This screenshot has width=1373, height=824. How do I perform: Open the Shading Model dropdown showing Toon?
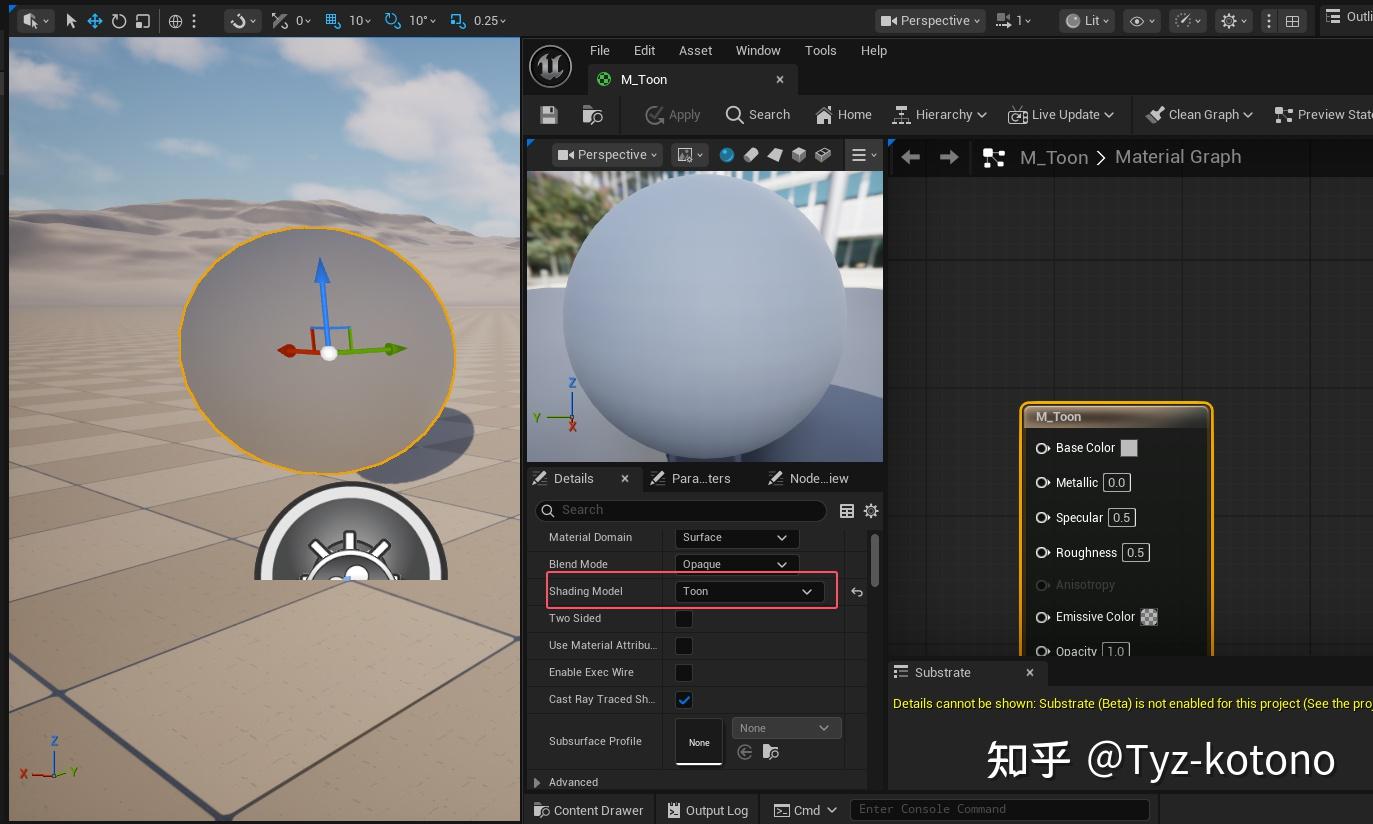coord(748,591)
